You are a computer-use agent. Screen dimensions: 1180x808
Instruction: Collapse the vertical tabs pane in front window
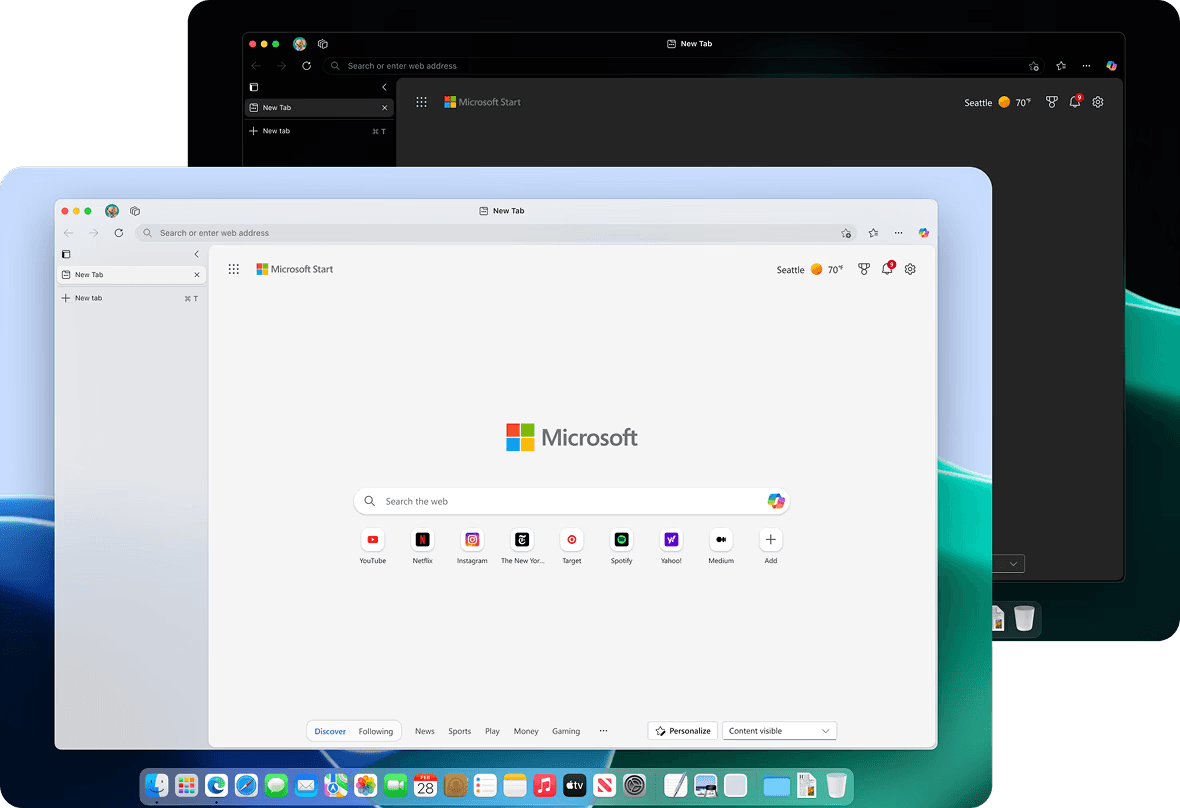tap(196, 254)
